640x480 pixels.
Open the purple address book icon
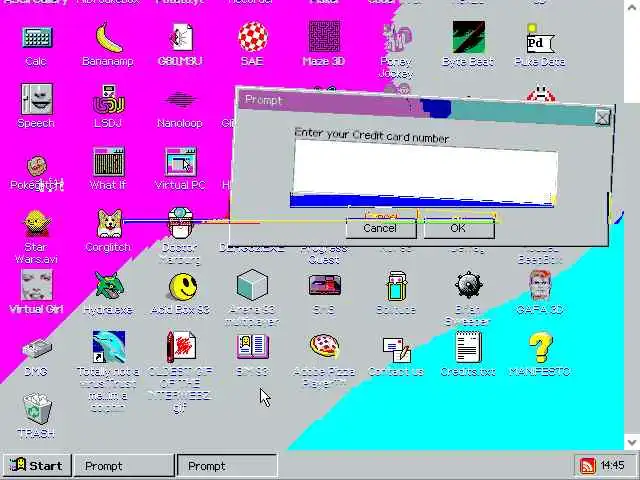(x=253, y=347)
